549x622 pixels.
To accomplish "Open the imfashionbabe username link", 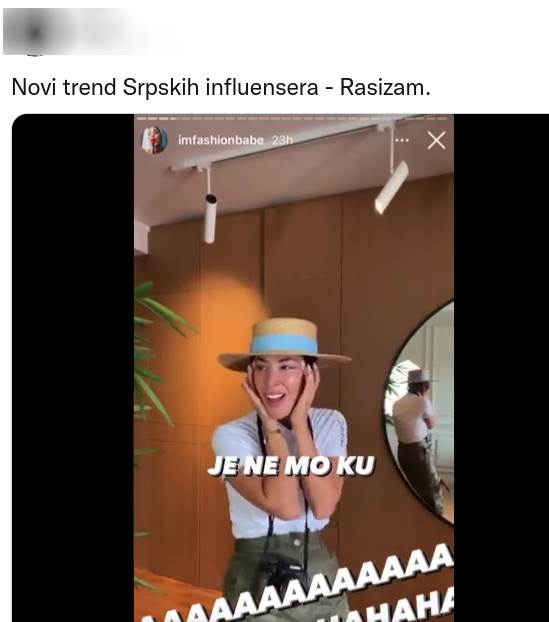I will point(221,140).
